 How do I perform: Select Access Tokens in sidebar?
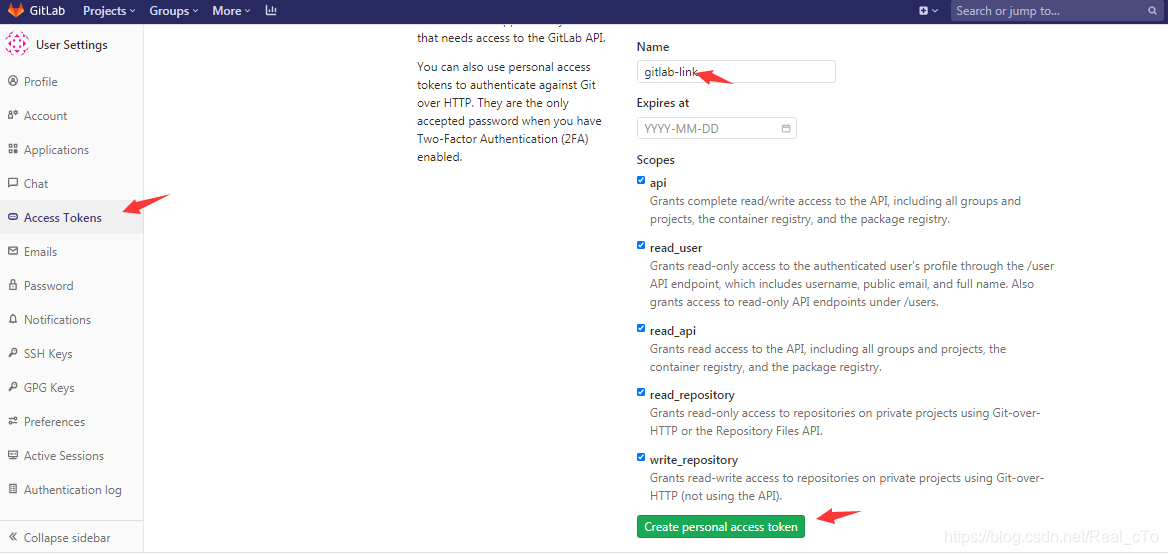(72, 218)
